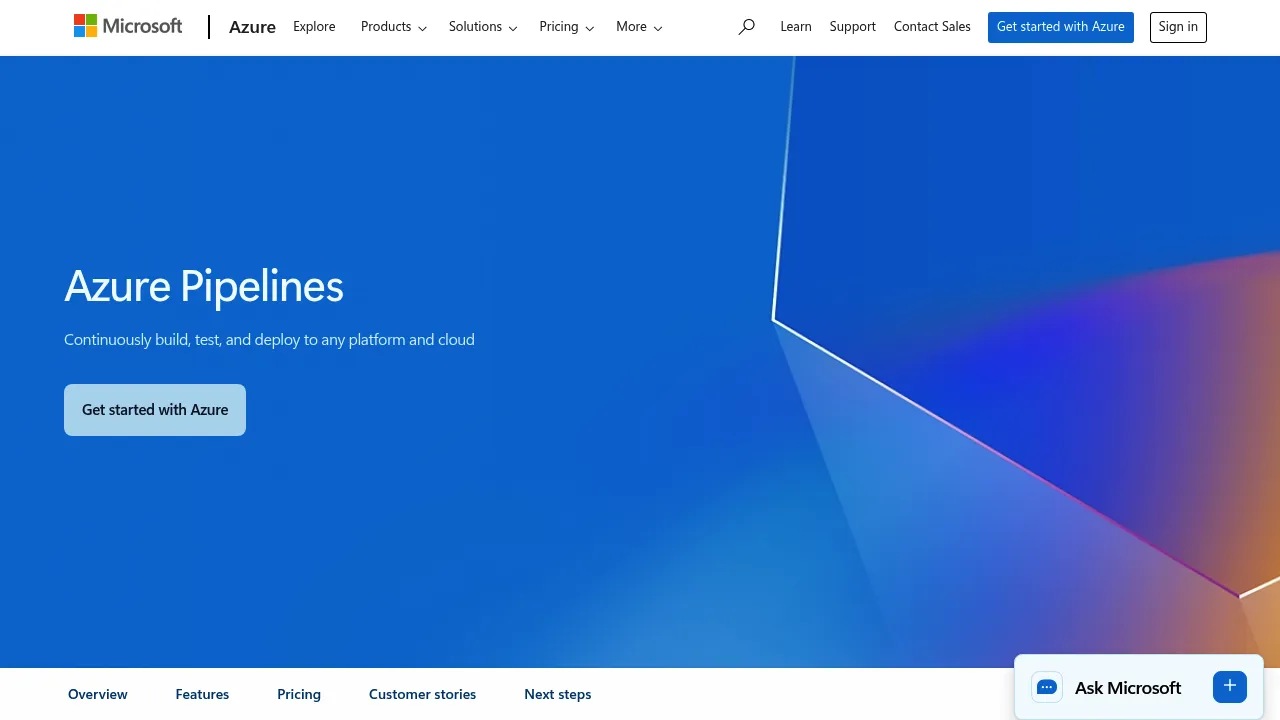This screenshot has width=1280, height=720.
Task: Go to the Azure home link
Action: [x=252, y=27]
